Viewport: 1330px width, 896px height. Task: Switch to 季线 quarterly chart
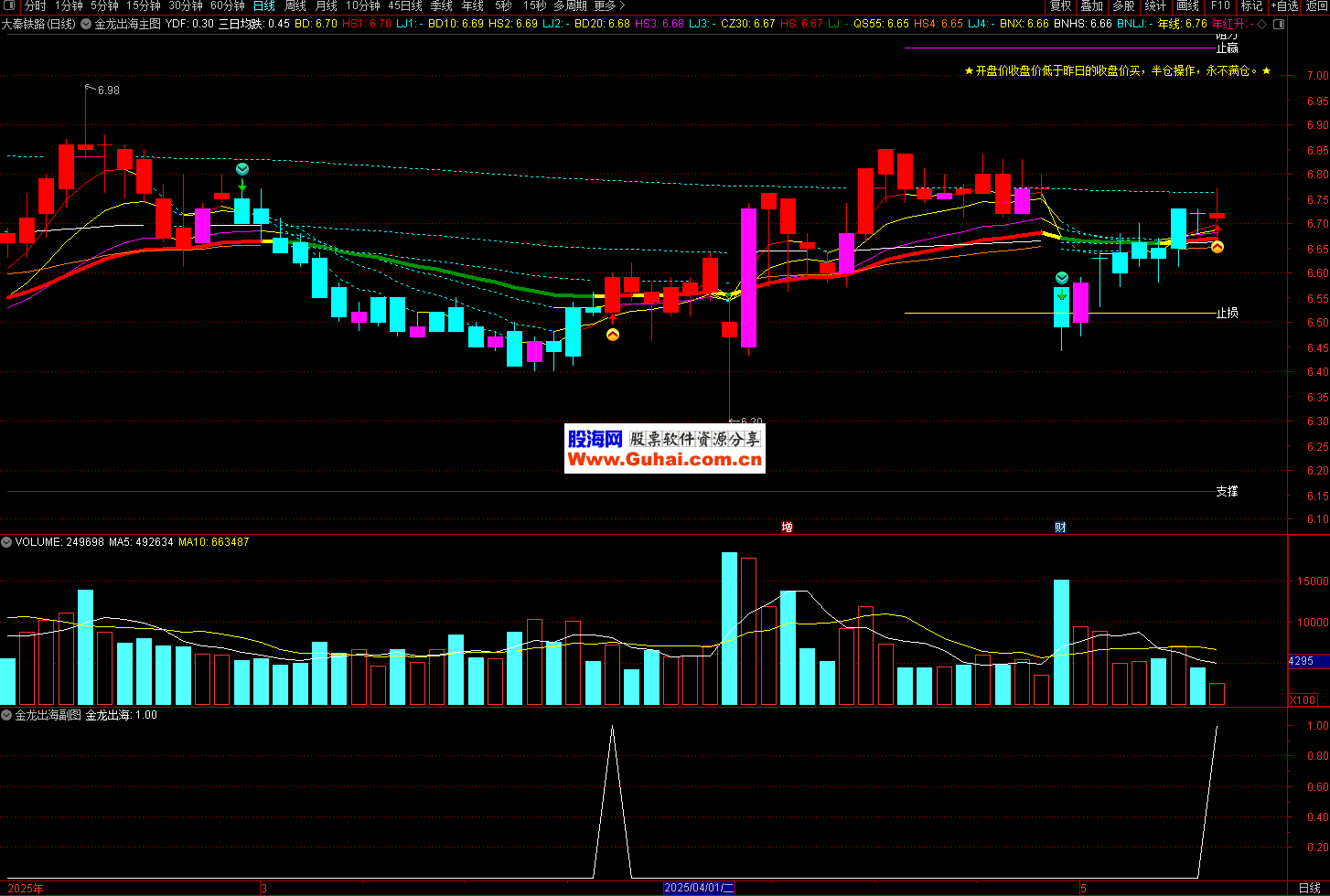point(442,6)
